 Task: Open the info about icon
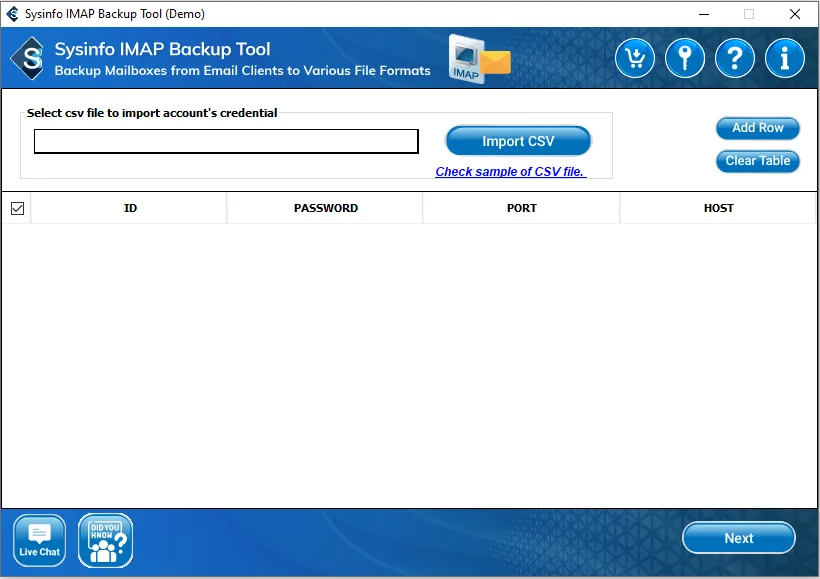click(x=785, y=59)
